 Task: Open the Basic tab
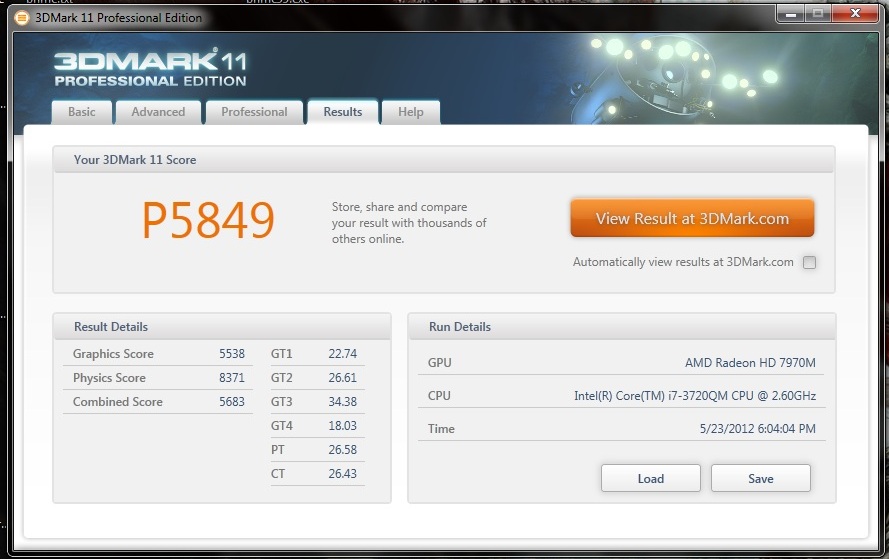(x=82, y=112)
